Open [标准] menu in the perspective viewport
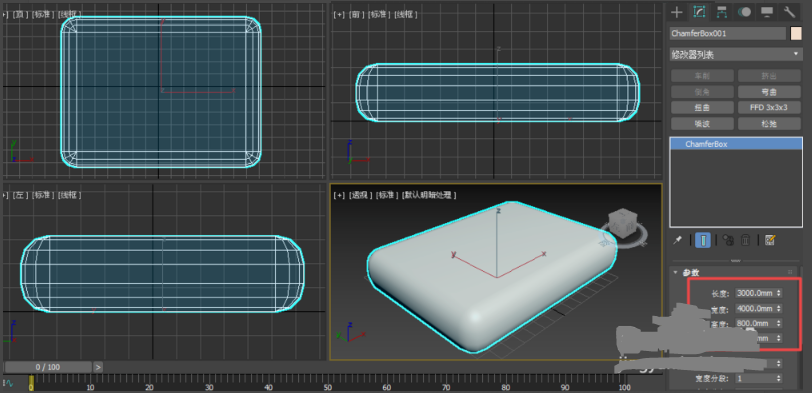Image resolution: width=812 pixels, height=393 pixels. coord(387,195)
